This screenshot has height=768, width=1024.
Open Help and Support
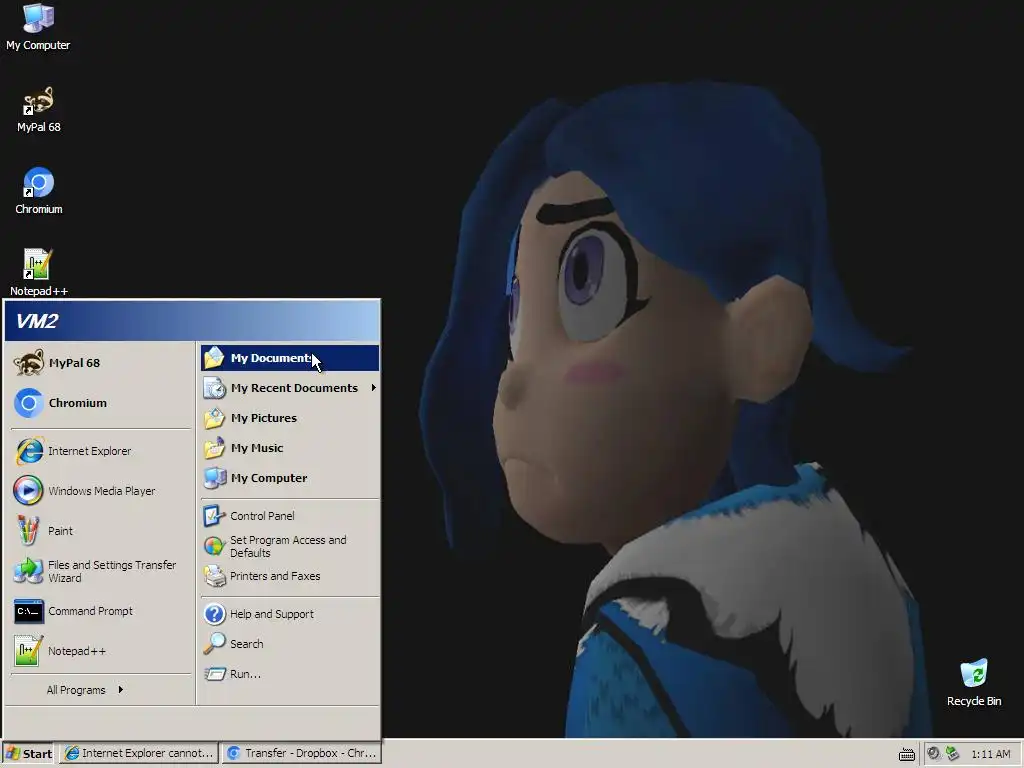coord(290,614)
